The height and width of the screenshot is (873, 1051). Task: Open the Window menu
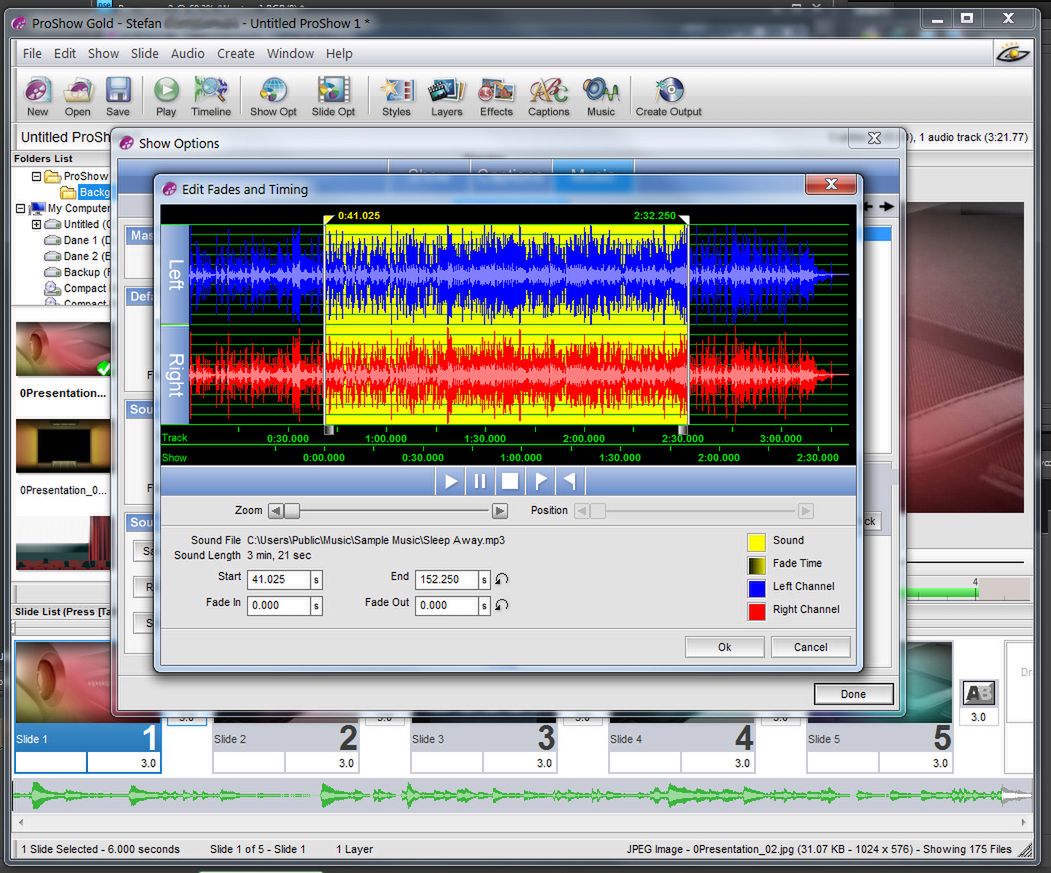pyautogui.click(x=290, y=54)
